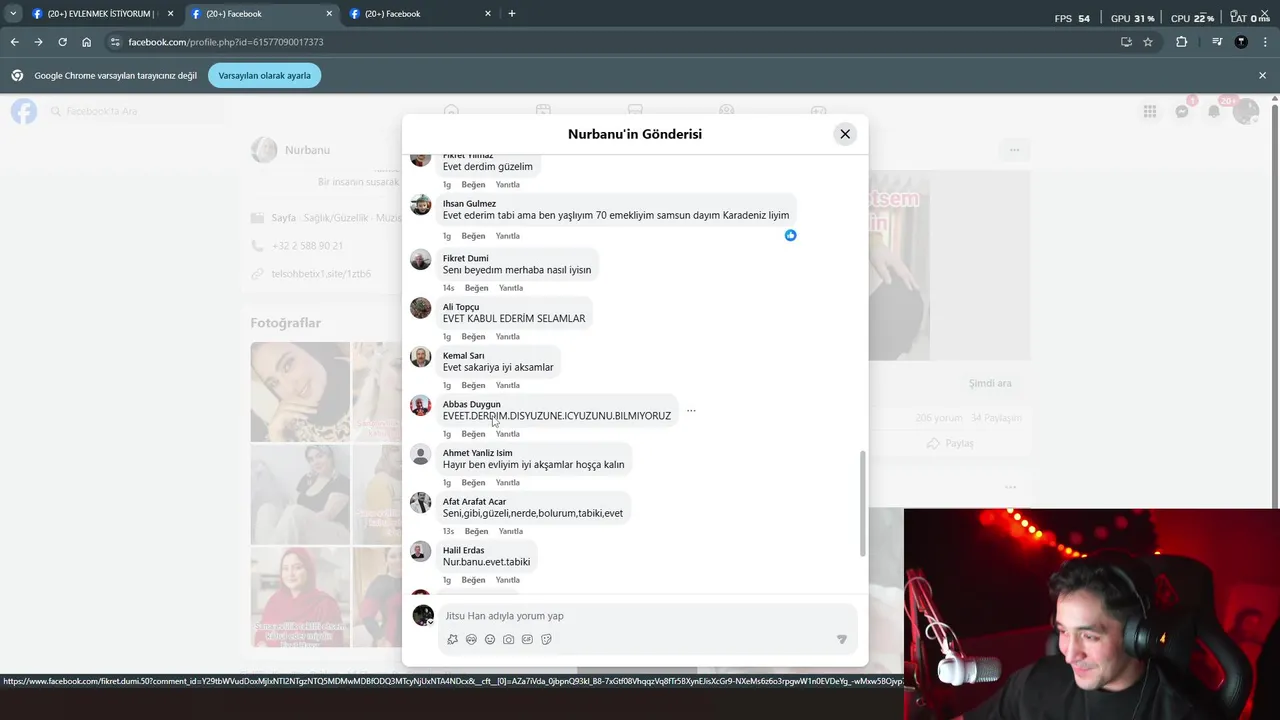Open Facebook menu grid icon

click(1150, 111)
